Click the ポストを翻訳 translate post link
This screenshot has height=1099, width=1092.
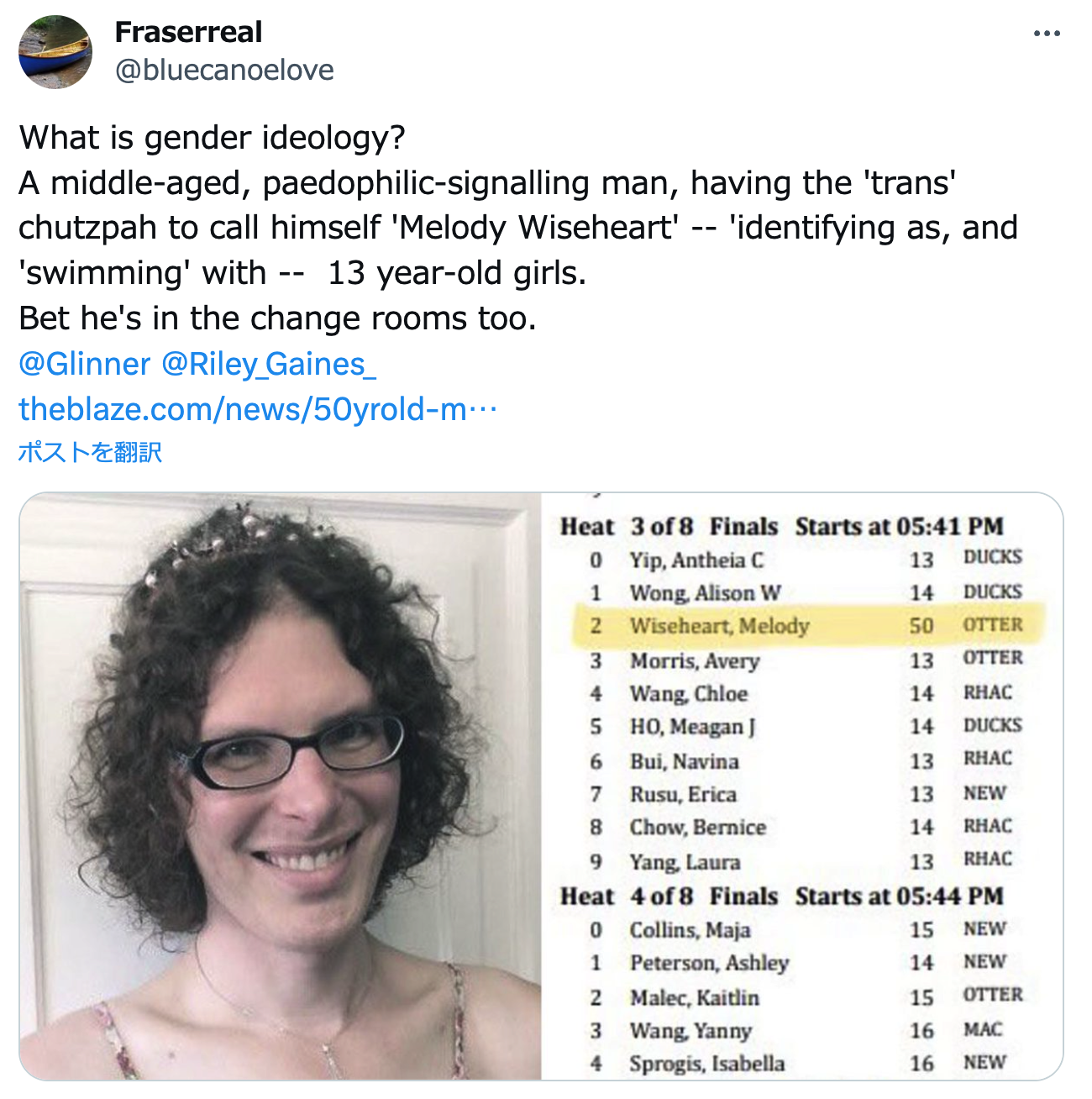coord(90,452)
